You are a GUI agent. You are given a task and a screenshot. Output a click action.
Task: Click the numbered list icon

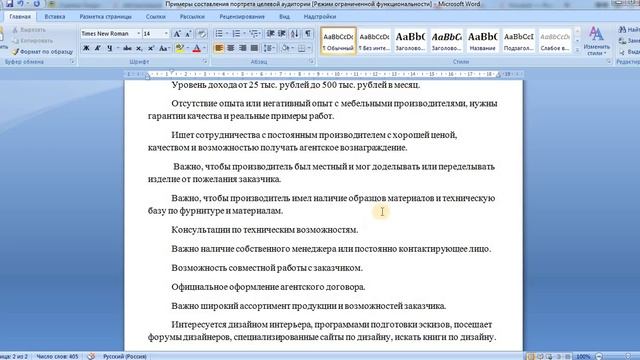[x=236, y=33]
